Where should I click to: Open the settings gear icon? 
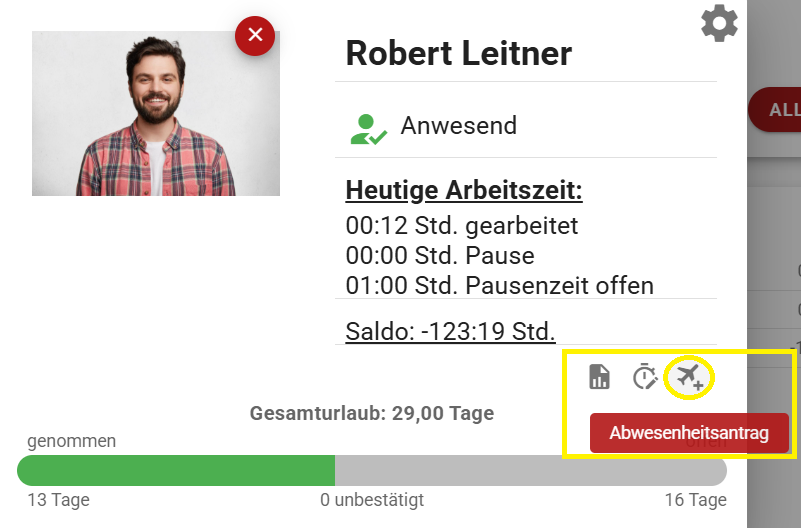[x=719, y=23]
